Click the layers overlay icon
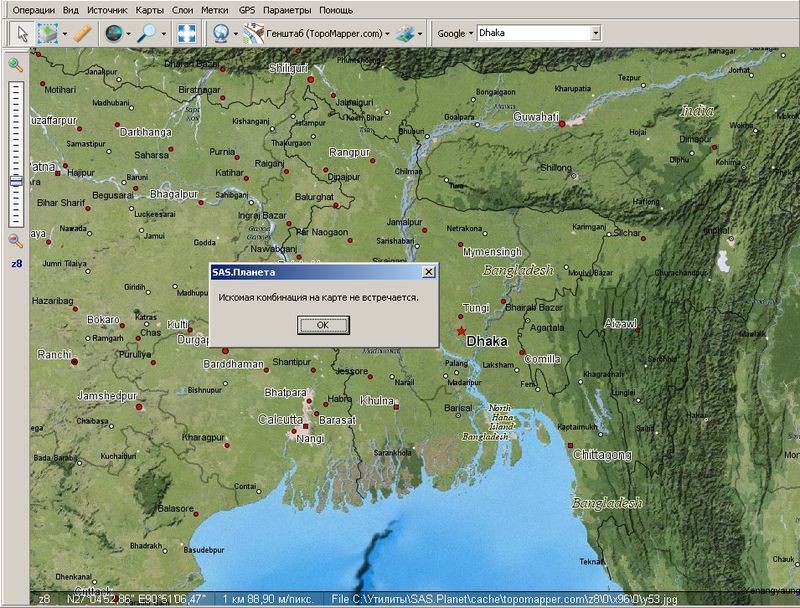 [x=405, y=33]
